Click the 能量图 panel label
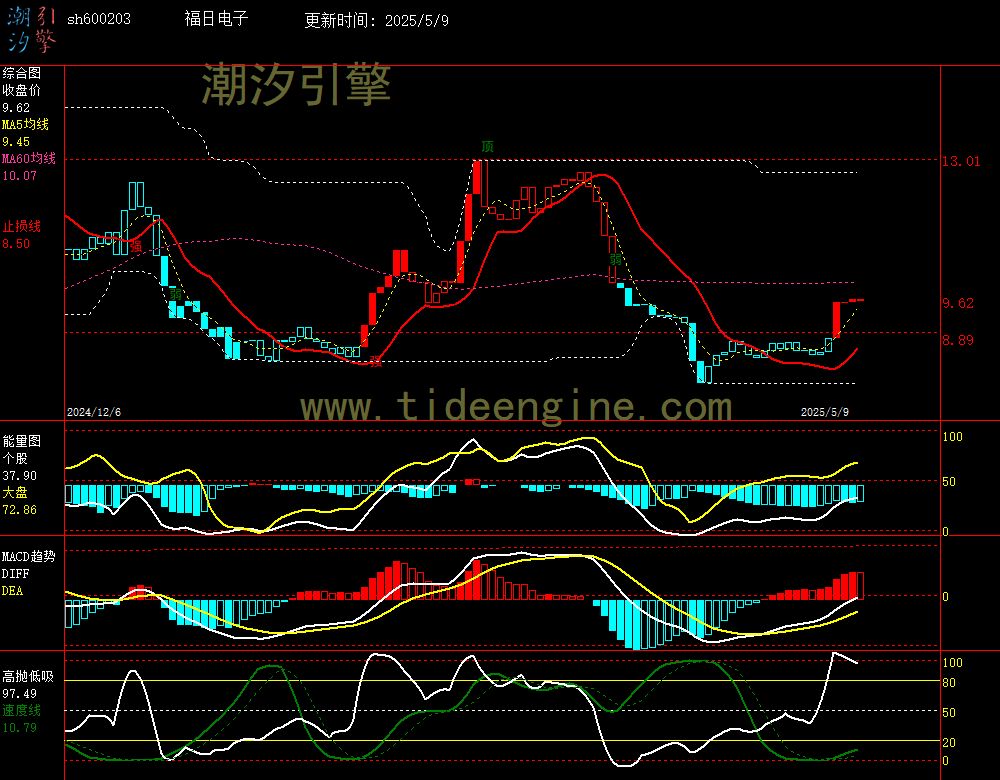 [21, 441]
